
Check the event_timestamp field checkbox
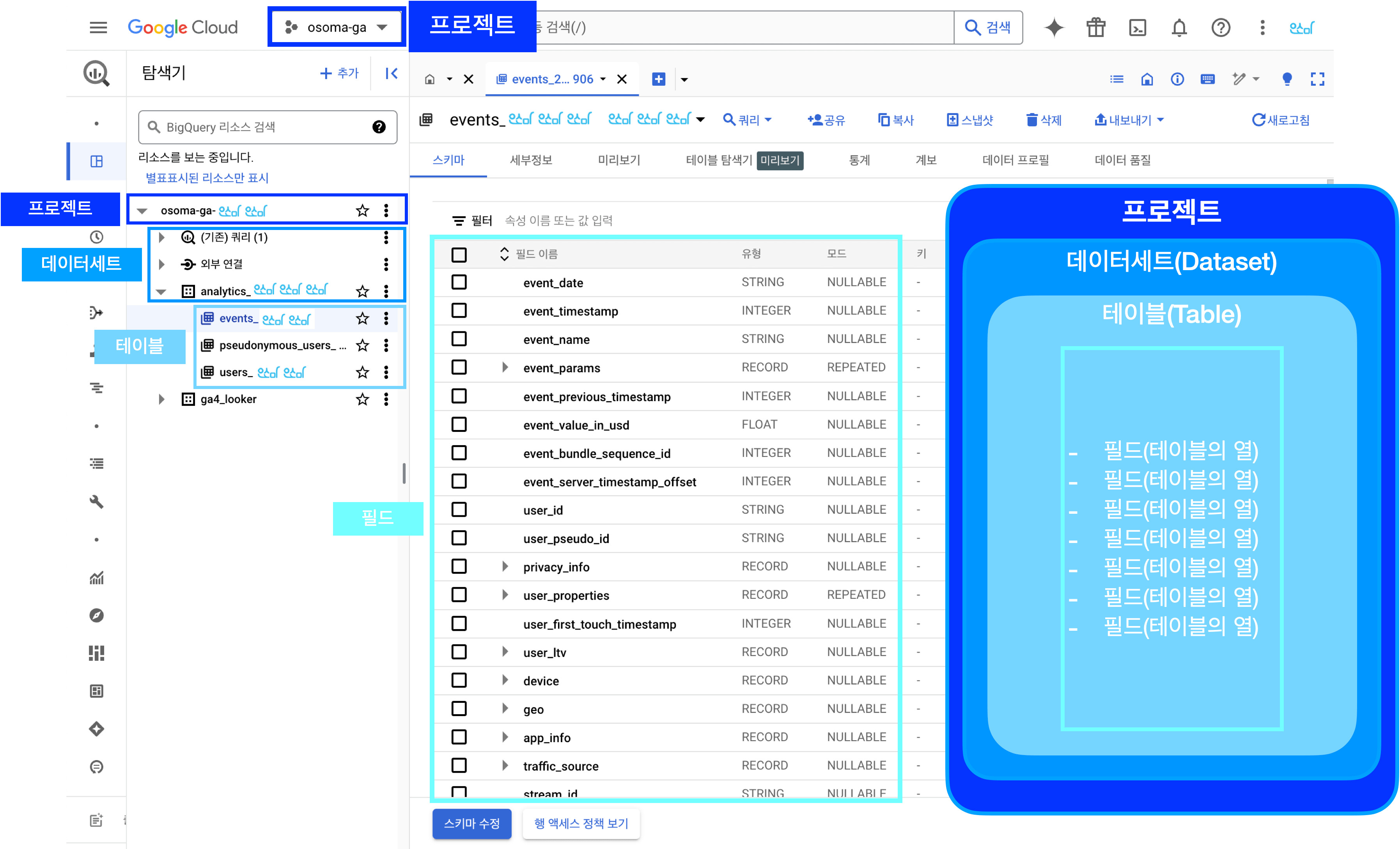pos(459,311)
